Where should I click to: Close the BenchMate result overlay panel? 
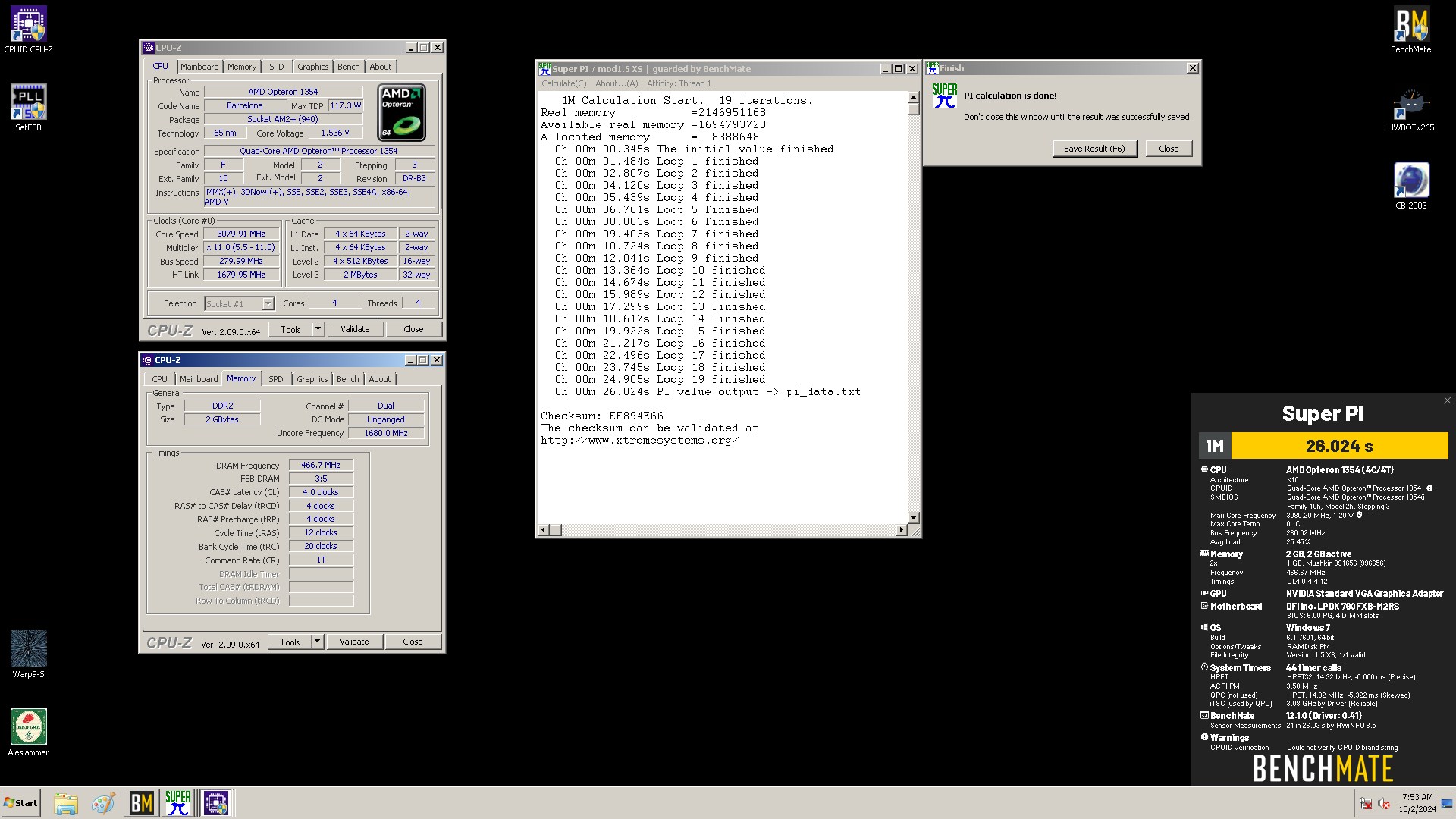pyautogui.click(x=1447, y=400)
